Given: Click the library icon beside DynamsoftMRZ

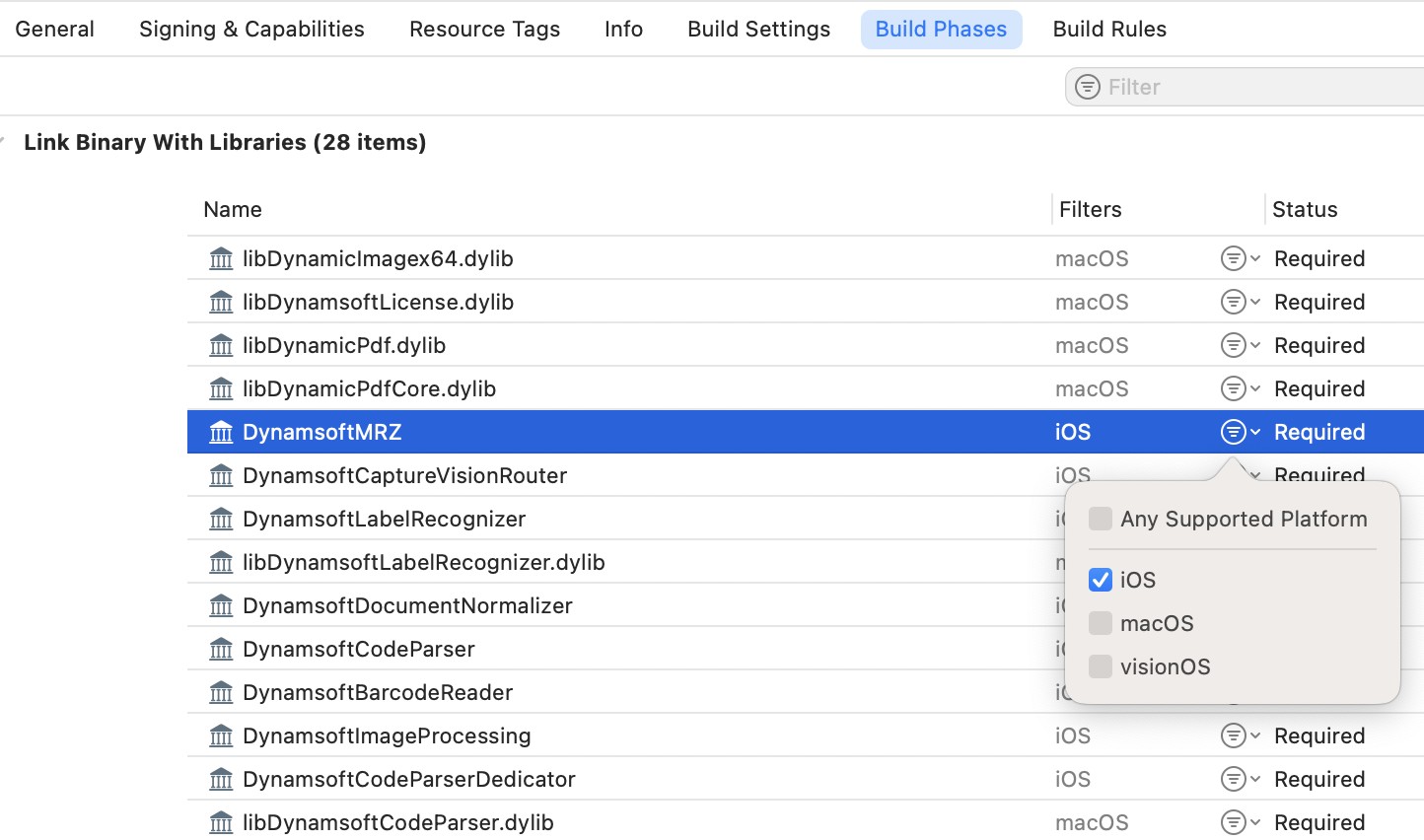Looking at the screenshot, I should pyautogui.click(x=221, y=432).
